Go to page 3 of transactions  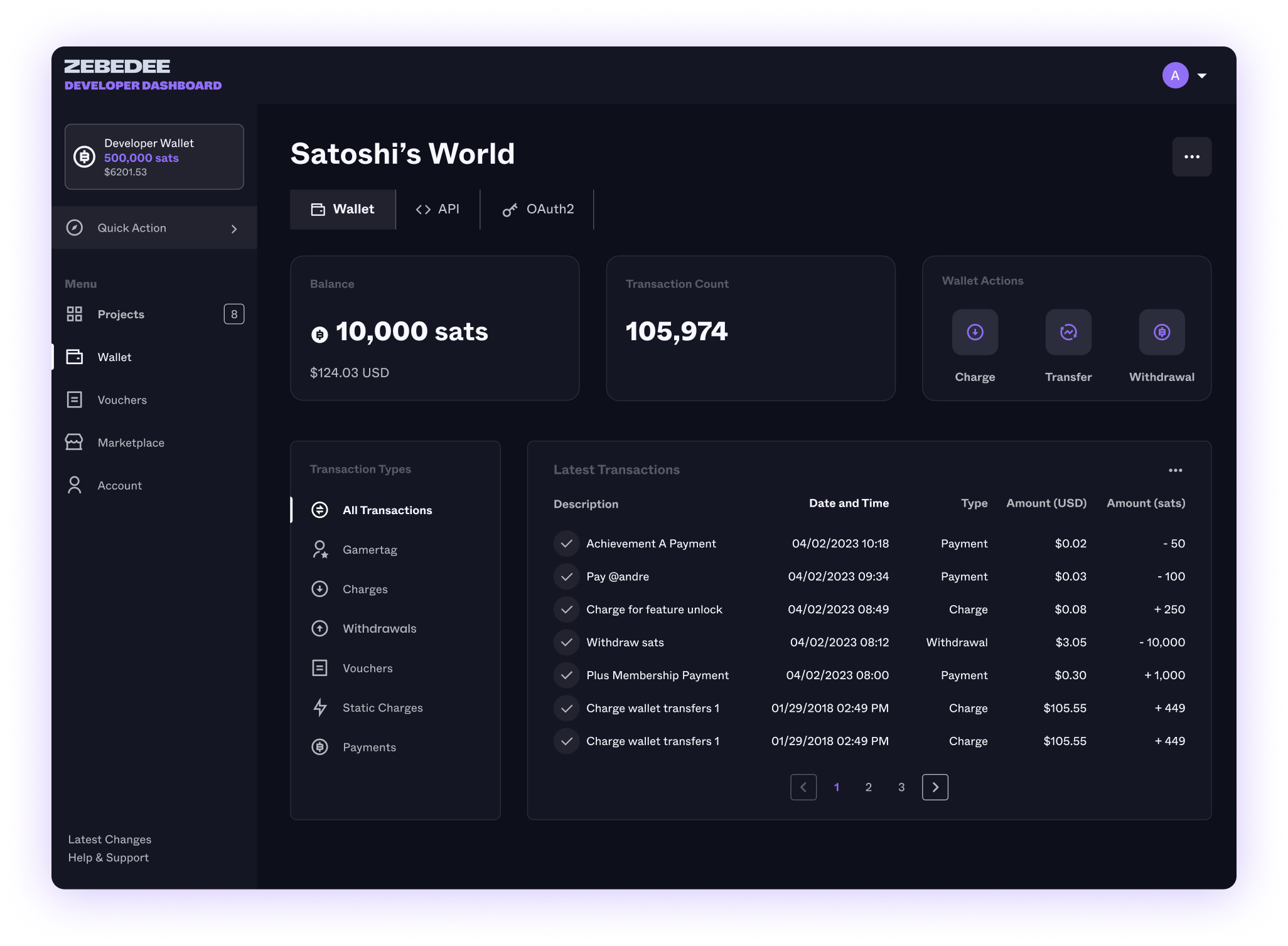(x=901, y=787)
